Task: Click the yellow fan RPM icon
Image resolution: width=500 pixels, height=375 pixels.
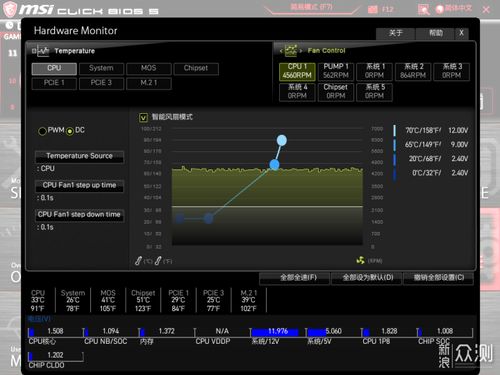Action: click(x=360, y=260)
